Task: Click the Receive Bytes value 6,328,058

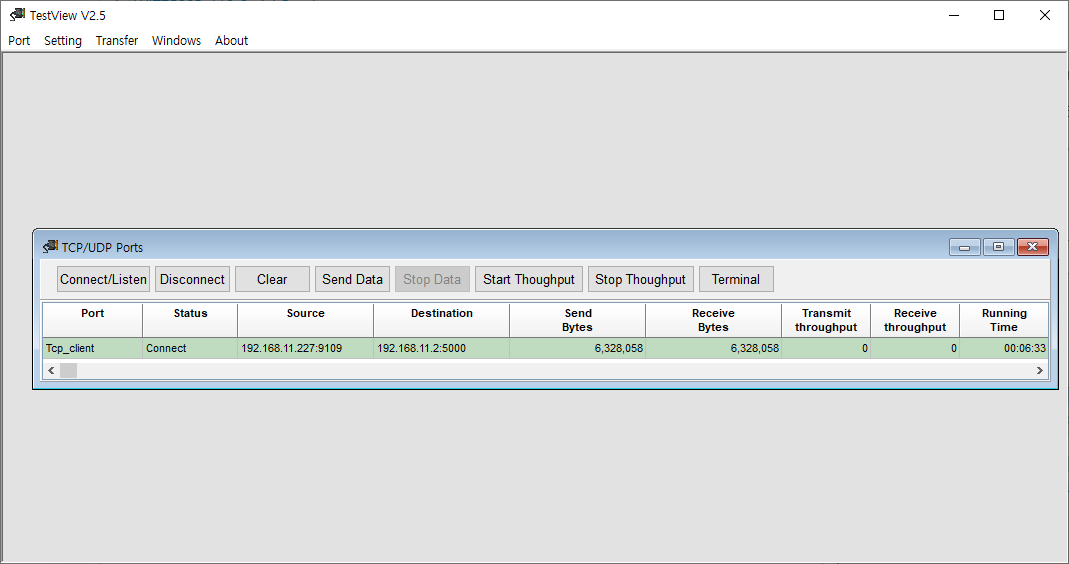Action: pyautogui.click(x=755, y=348)
